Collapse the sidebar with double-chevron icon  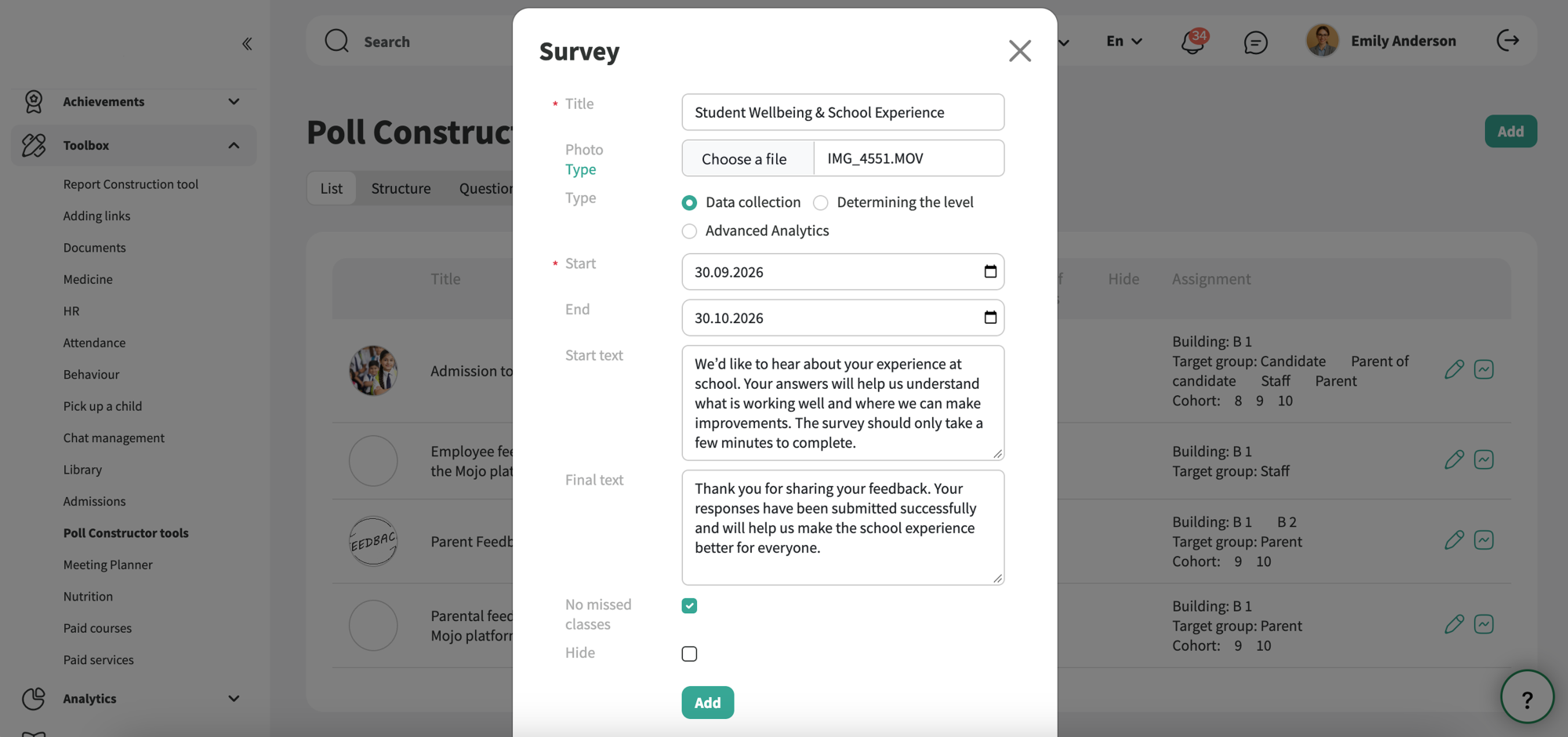pos(247,44)
